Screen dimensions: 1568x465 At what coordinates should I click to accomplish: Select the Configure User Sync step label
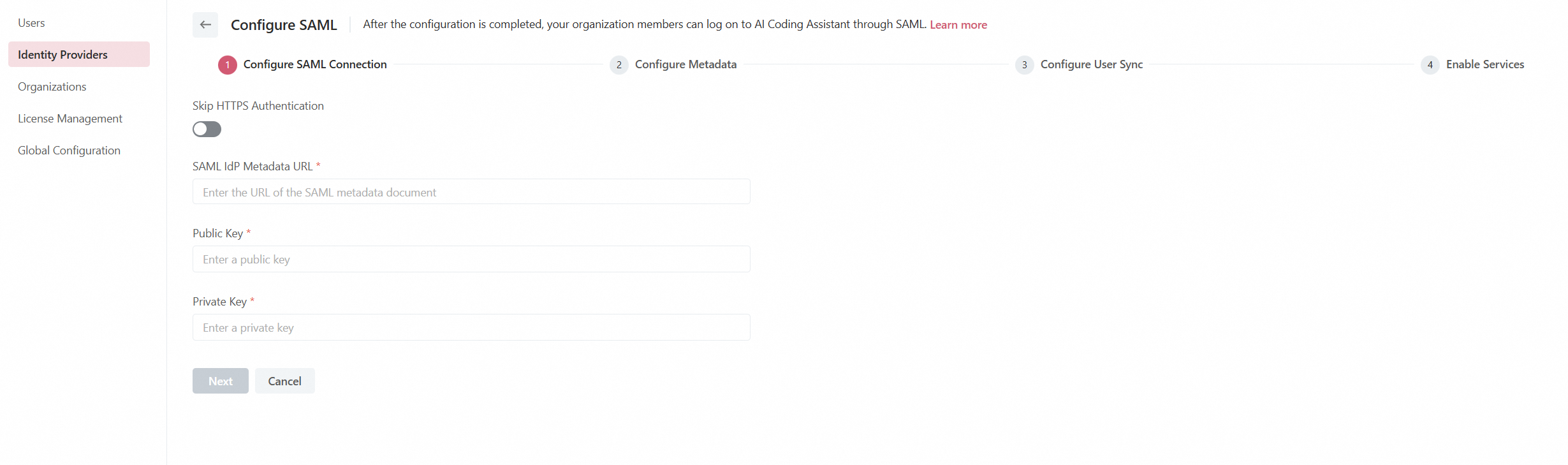1091,64
